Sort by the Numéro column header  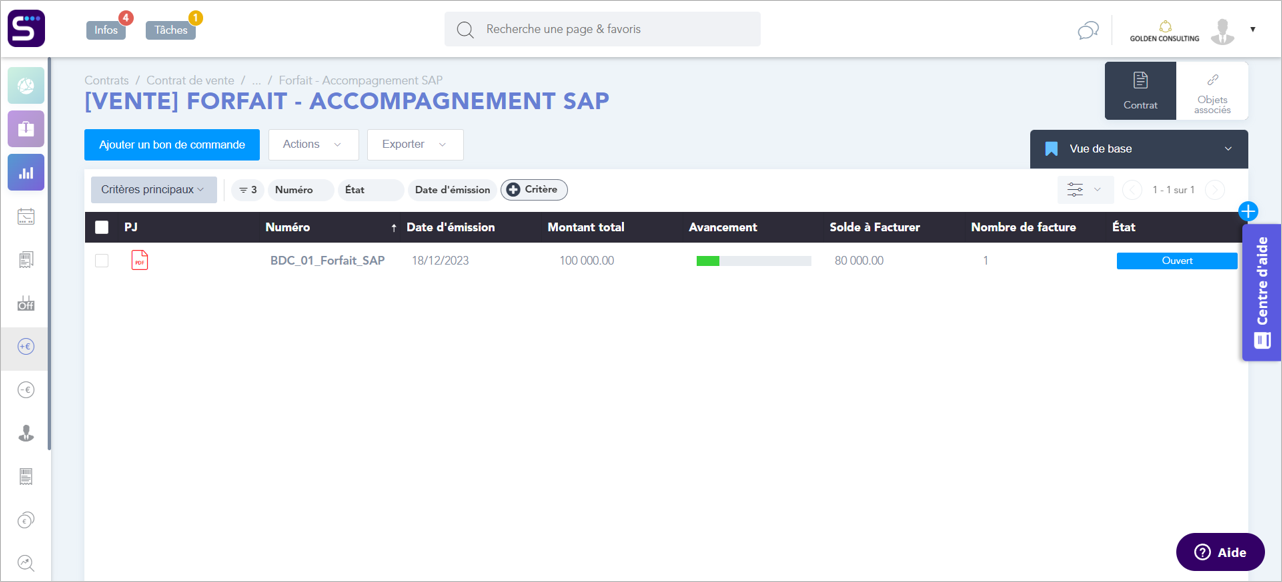coord(287,227)
